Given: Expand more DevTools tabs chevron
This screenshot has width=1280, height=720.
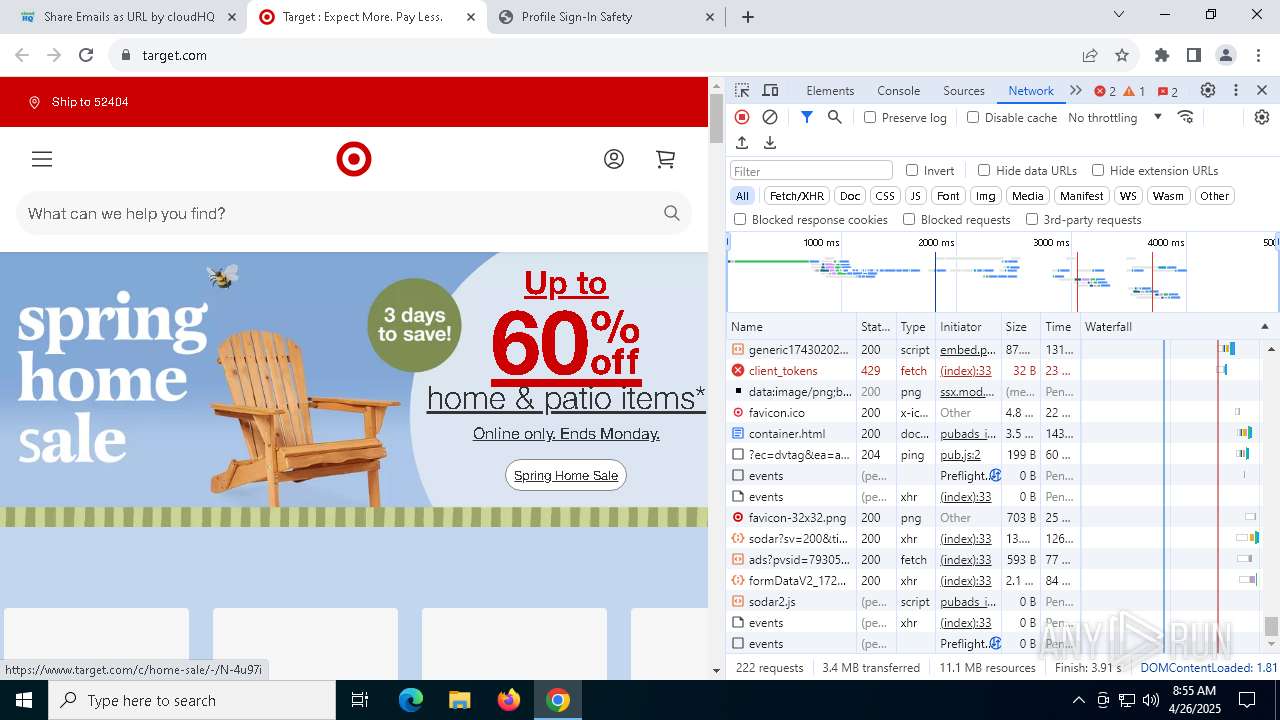Looking at the screenshot, I should [1076, 90].
